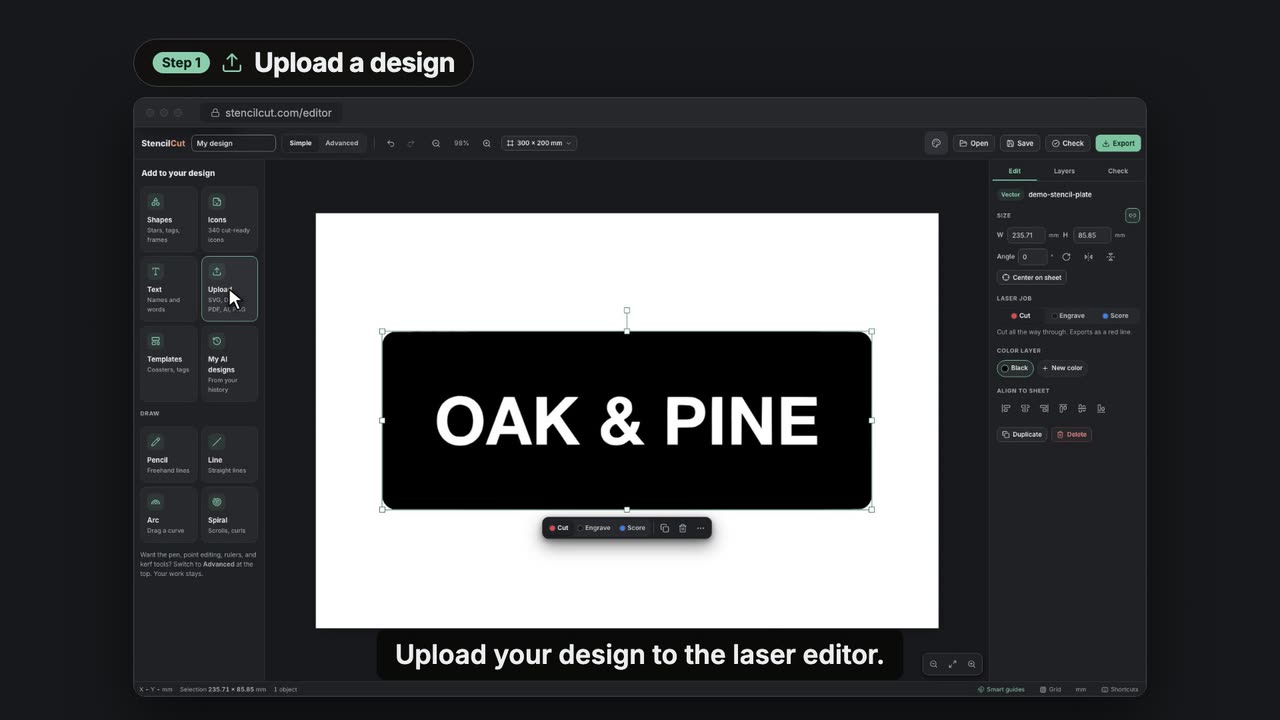
Task: Click the New color button
Action: [x=1063, y=368]
